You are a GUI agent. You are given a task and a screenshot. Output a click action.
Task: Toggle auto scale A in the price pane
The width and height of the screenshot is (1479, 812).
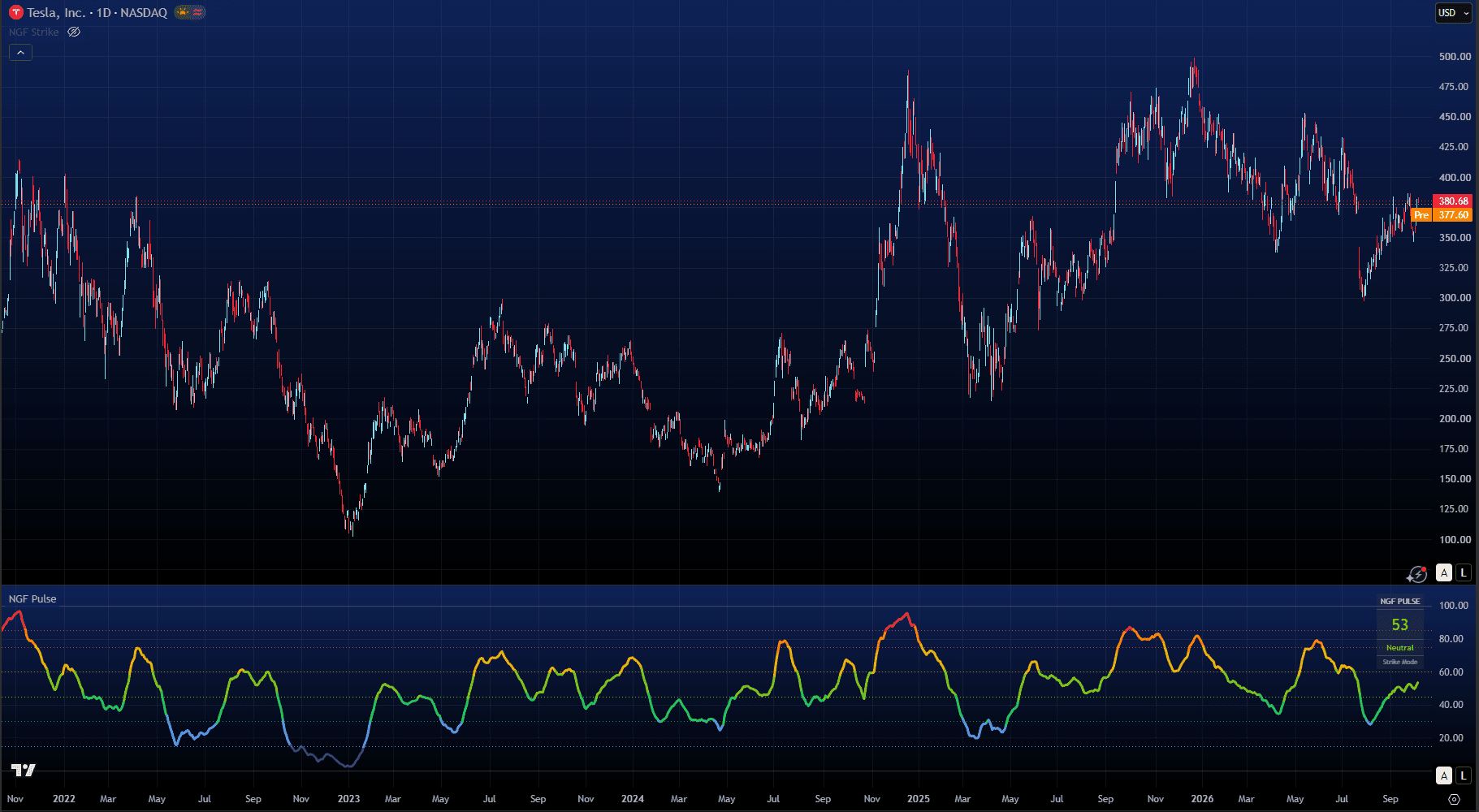(1444, 572)
